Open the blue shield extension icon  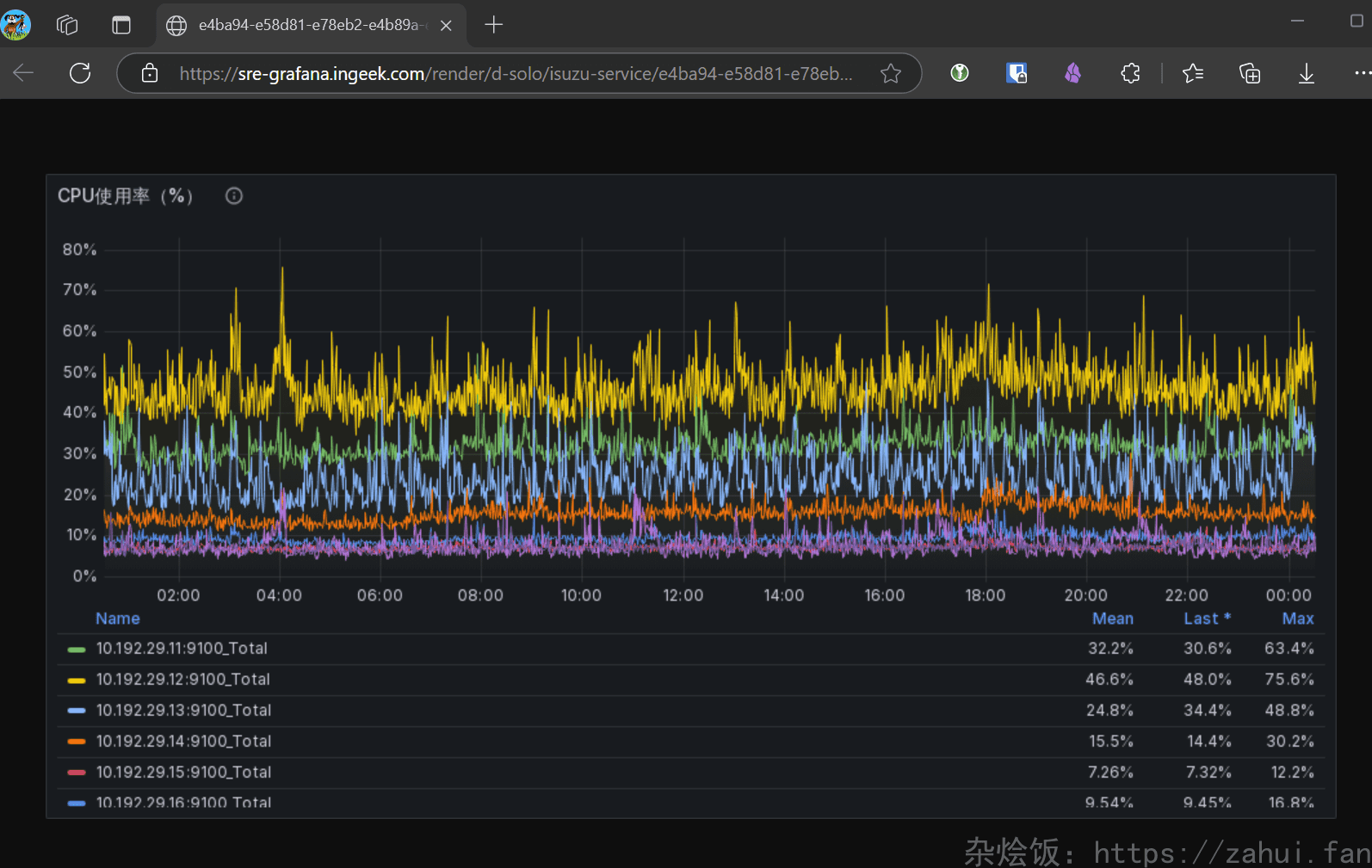coord(1017,73)
